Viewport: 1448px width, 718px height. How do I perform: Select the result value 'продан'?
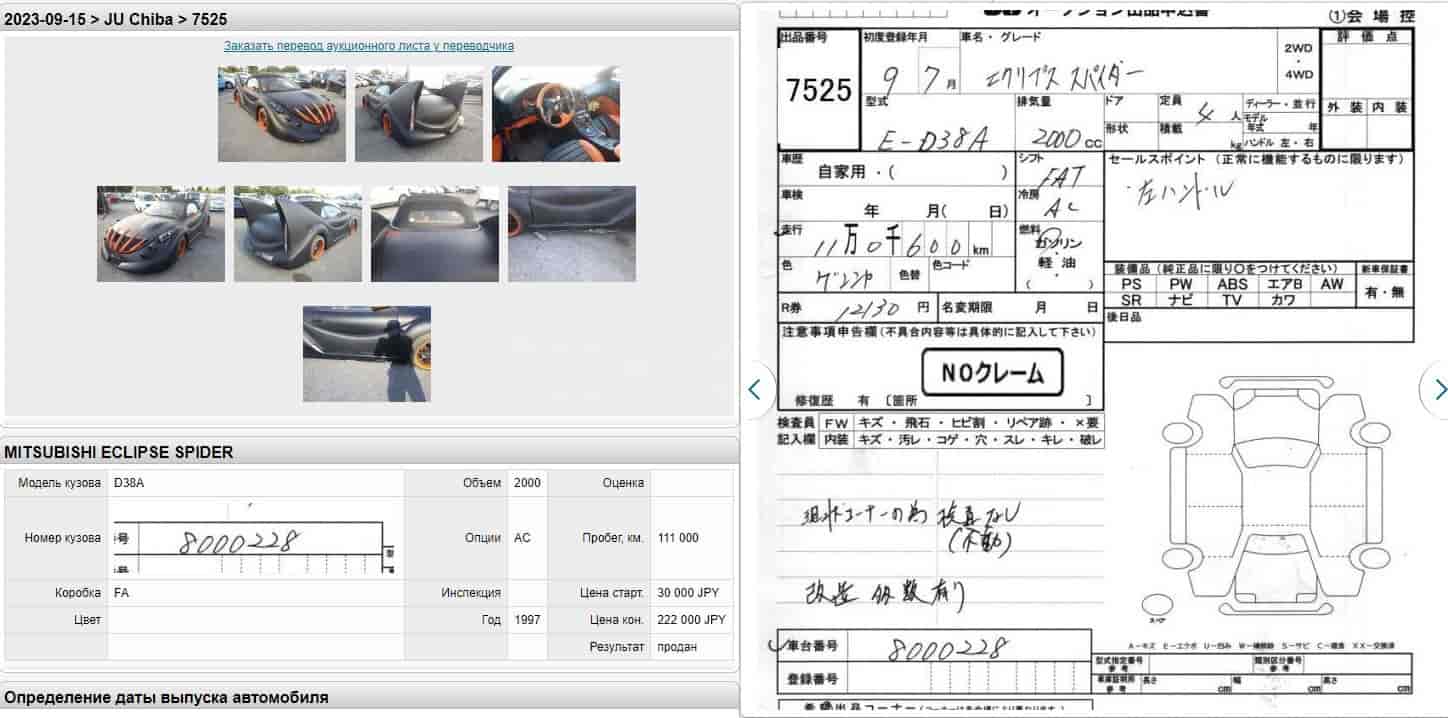678,647
